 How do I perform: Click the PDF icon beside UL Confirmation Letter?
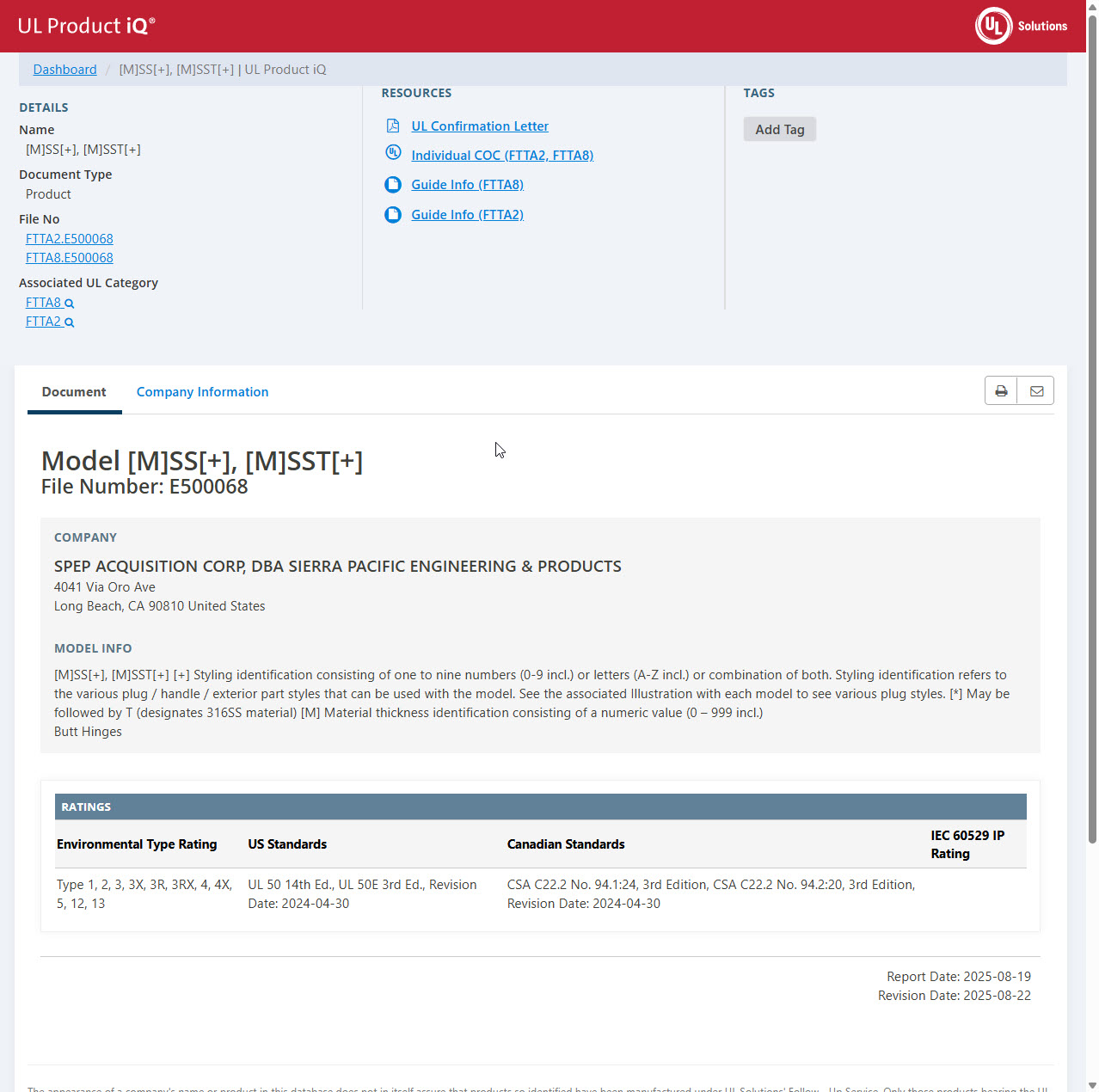point(393,126)
